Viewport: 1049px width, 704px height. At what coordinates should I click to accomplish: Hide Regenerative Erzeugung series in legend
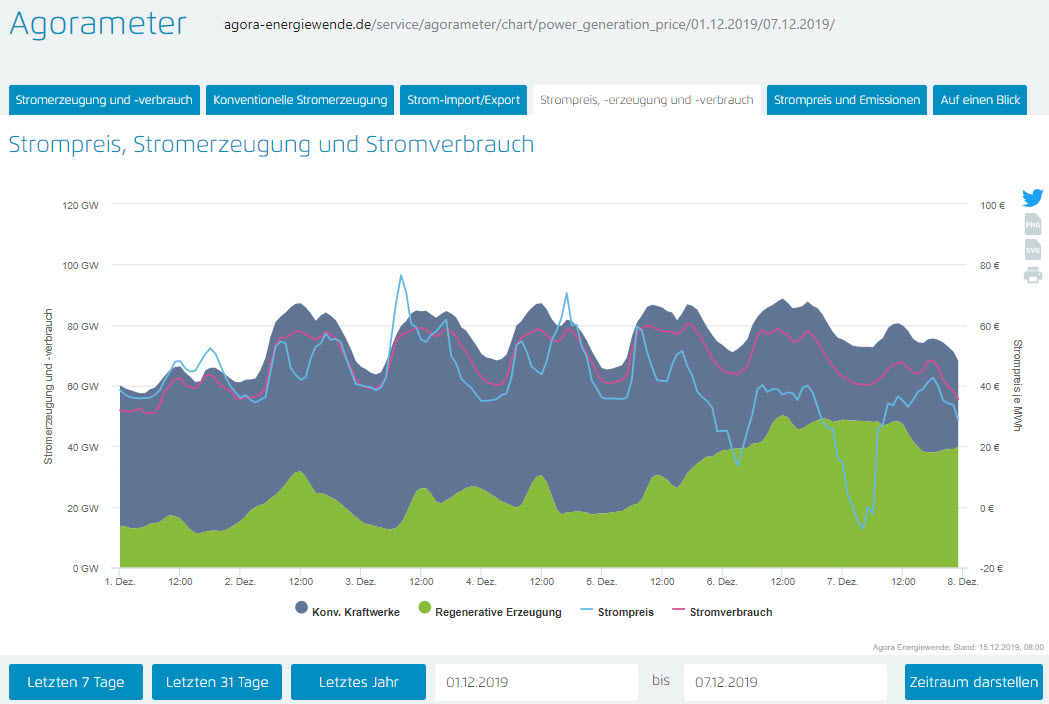tap(490, 612)
